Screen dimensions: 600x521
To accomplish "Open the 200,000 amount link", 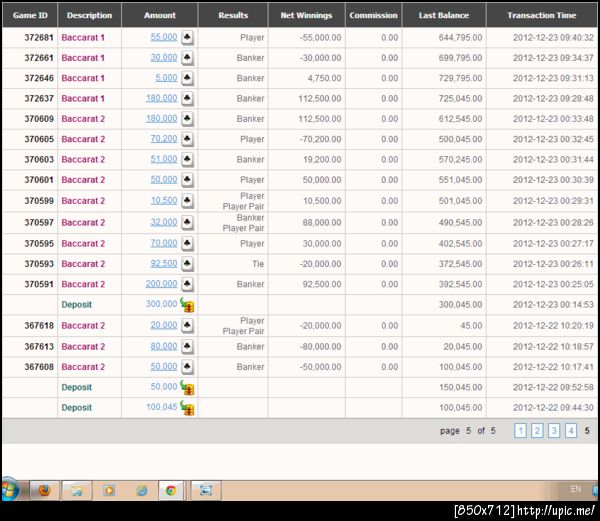I will click(161, 284).
